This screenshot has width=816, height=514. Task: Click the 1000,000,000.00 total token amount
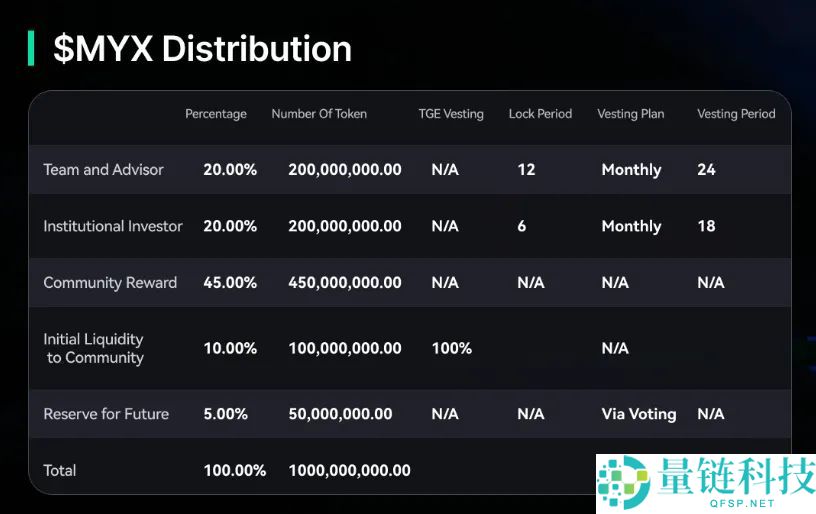(349, 470)
